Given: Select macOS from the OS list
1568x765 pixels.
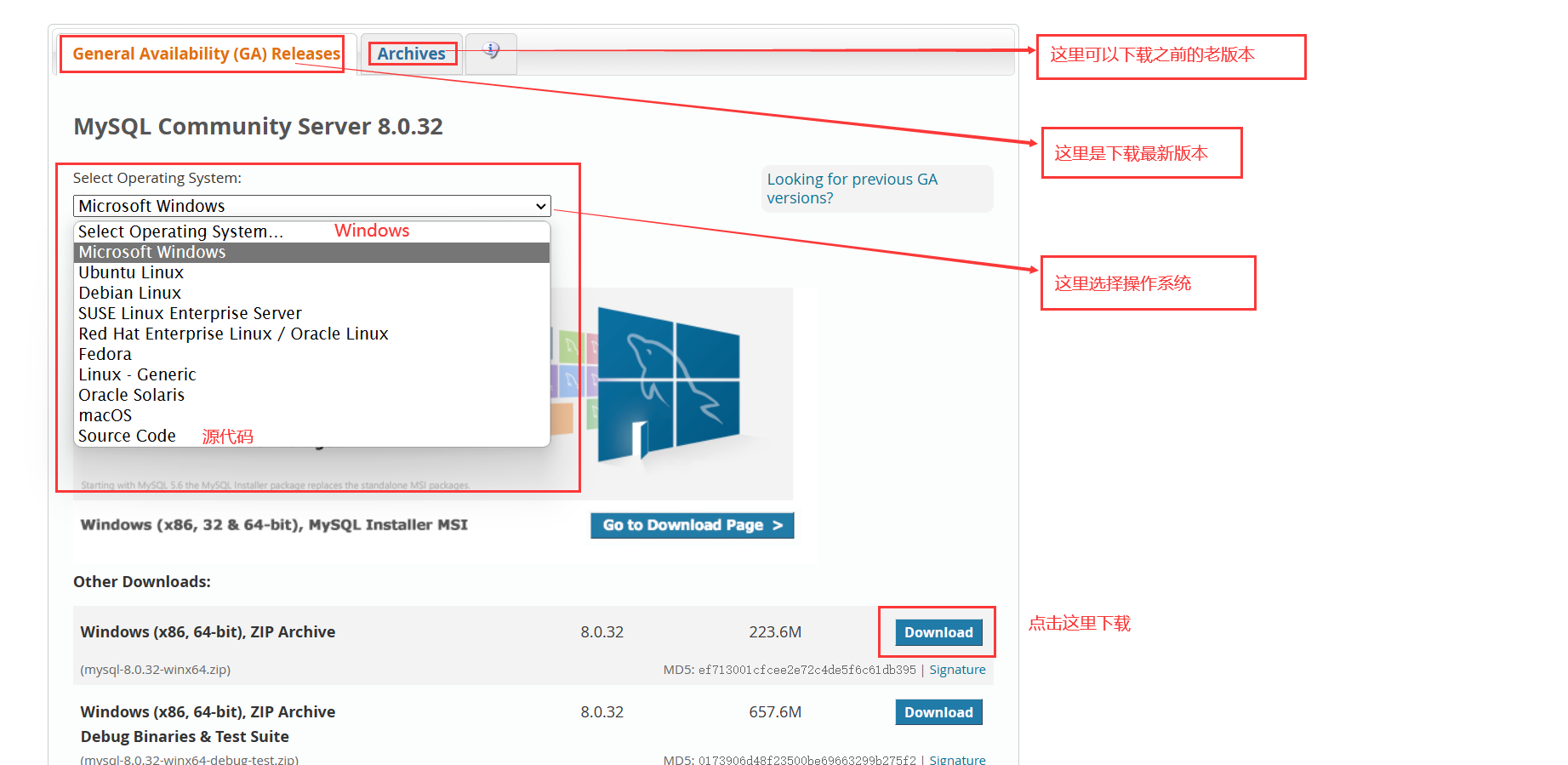Looking at the screenshot, I should 311,415.
